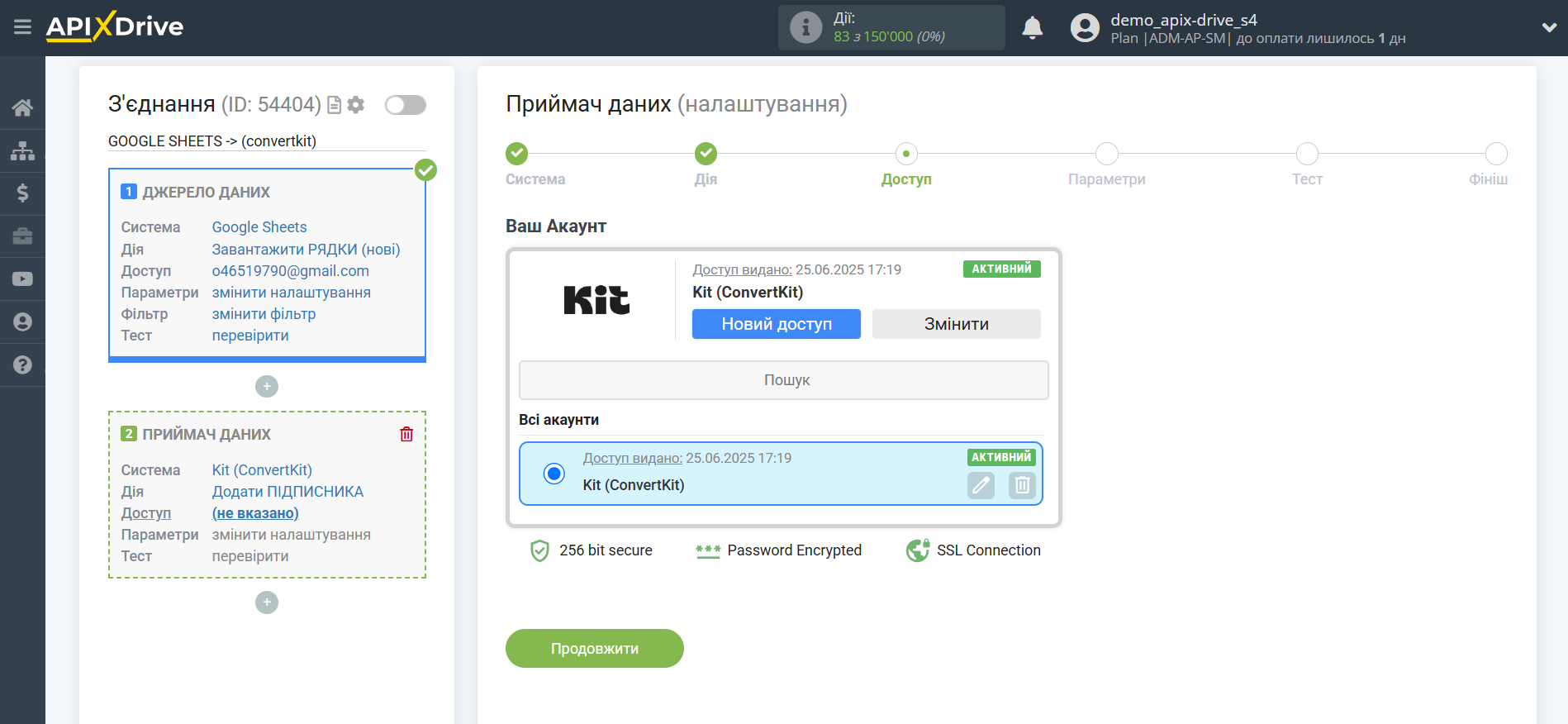Select the Kit (ConvertKit) account radio button
Screen dimensions: 1568x724
pos(554,474)
